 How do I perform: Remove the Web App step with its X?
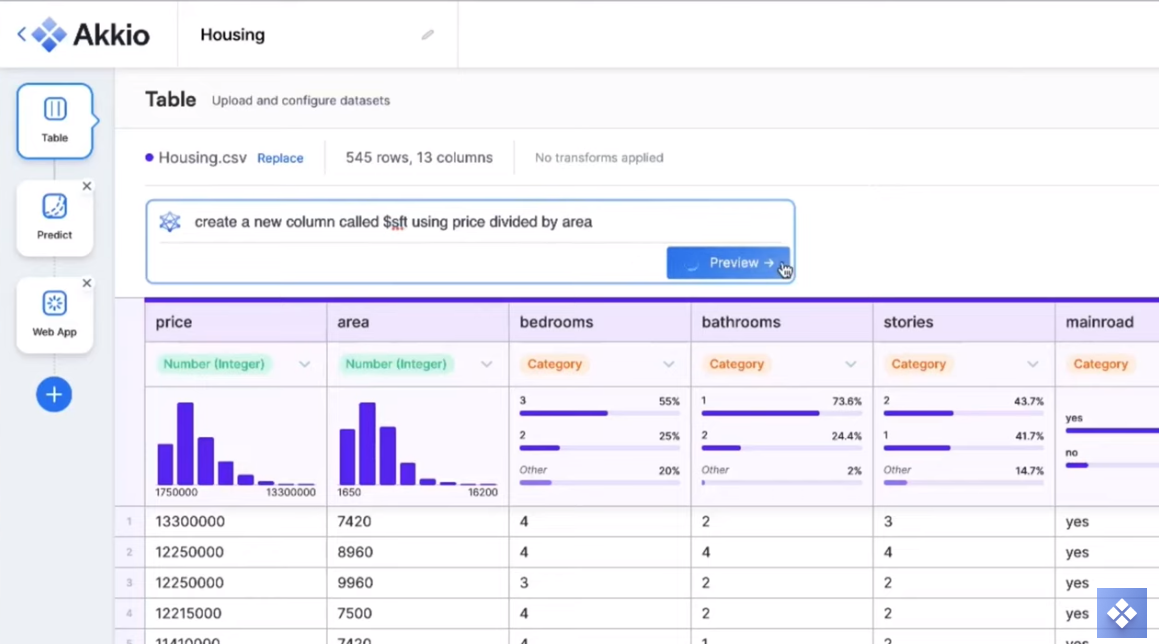[x=86, y=283]
